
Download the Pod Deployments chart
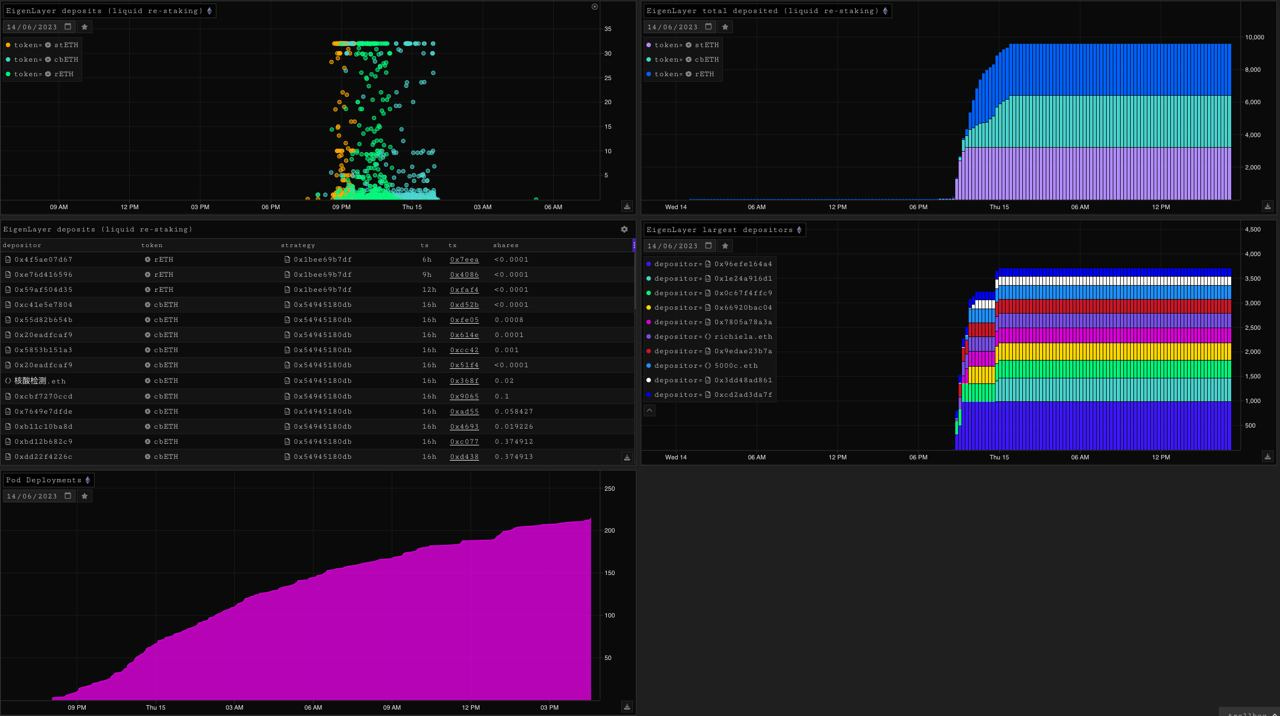coord(627,706)
